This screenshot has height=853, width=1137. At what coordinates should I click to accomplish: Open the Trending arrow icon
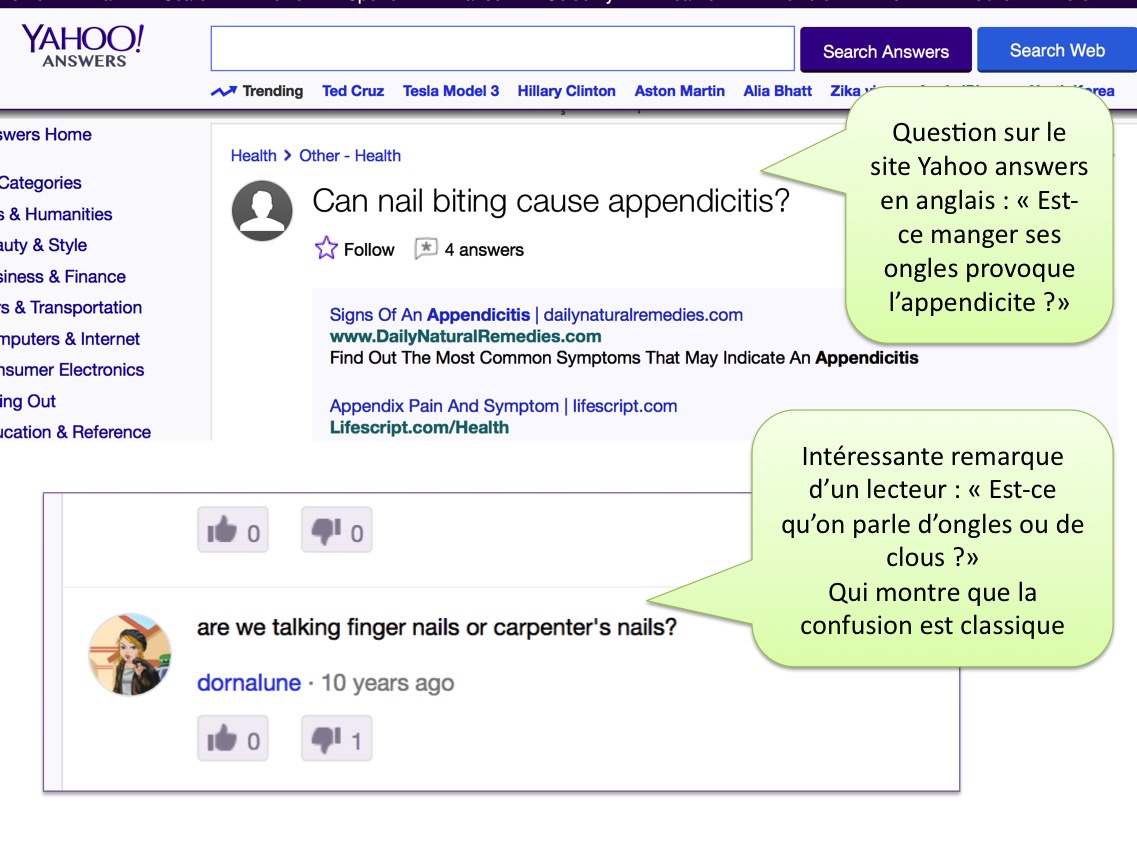point(223,91)
